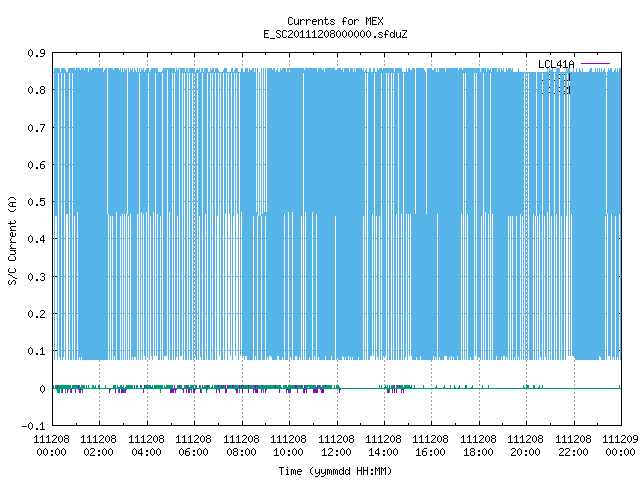
Task: Select the 111208 10:00 time tick label
Action: tap(288, 446)
